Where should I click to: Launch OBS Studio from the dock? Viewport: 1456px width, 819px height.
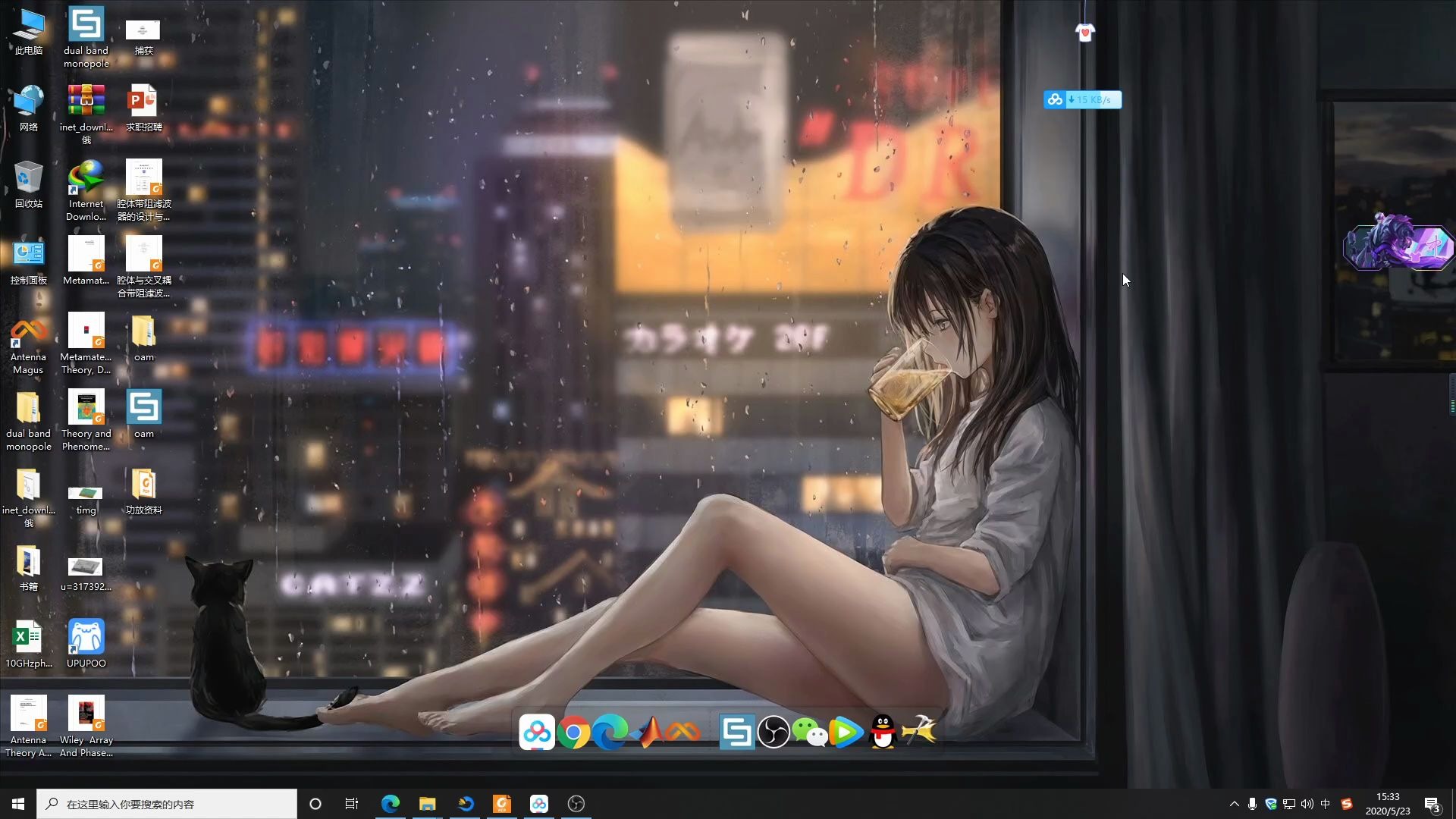773,733
